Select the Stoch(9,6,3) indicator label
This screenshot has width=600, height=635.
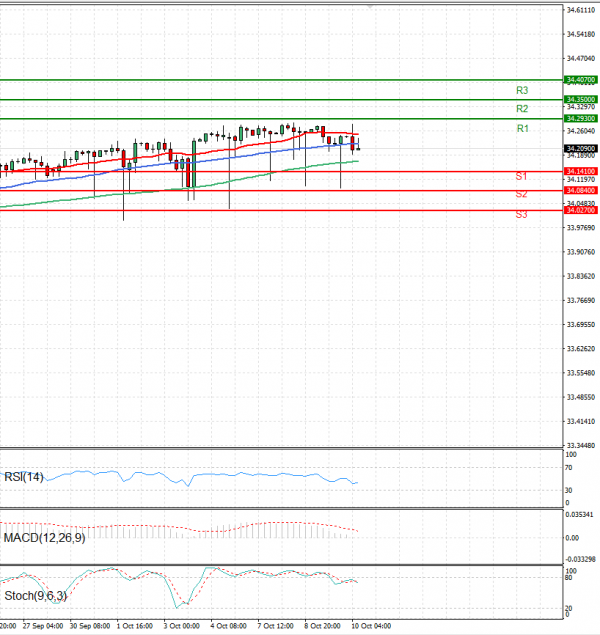(x=35, y=596)
